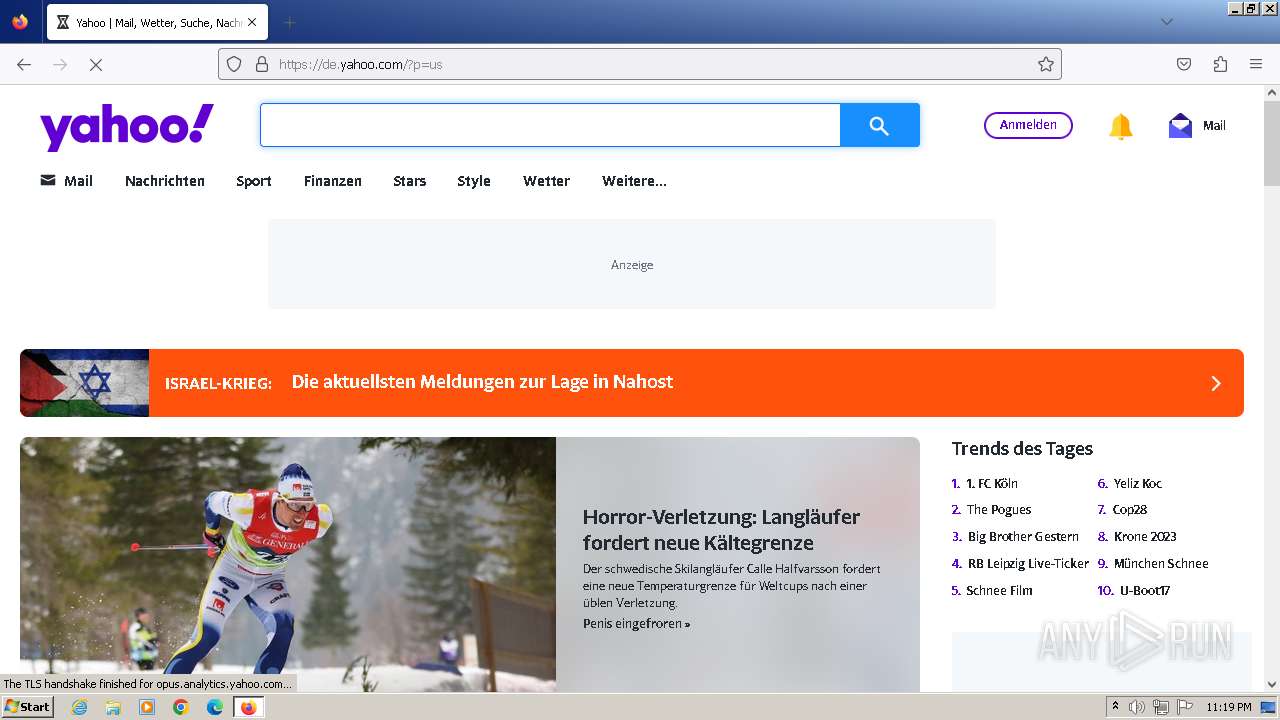Open Wetter navigation item
The width and height of the screenshot is (1280, 720).
point(546,181)
